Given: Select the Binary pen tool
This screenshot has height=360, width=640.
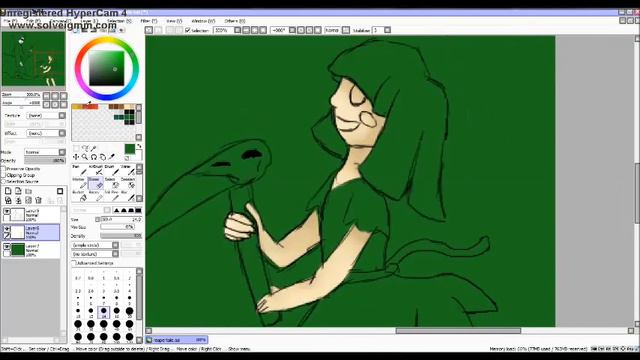Looking at the screenshot, I should click(x=96, y=196).
